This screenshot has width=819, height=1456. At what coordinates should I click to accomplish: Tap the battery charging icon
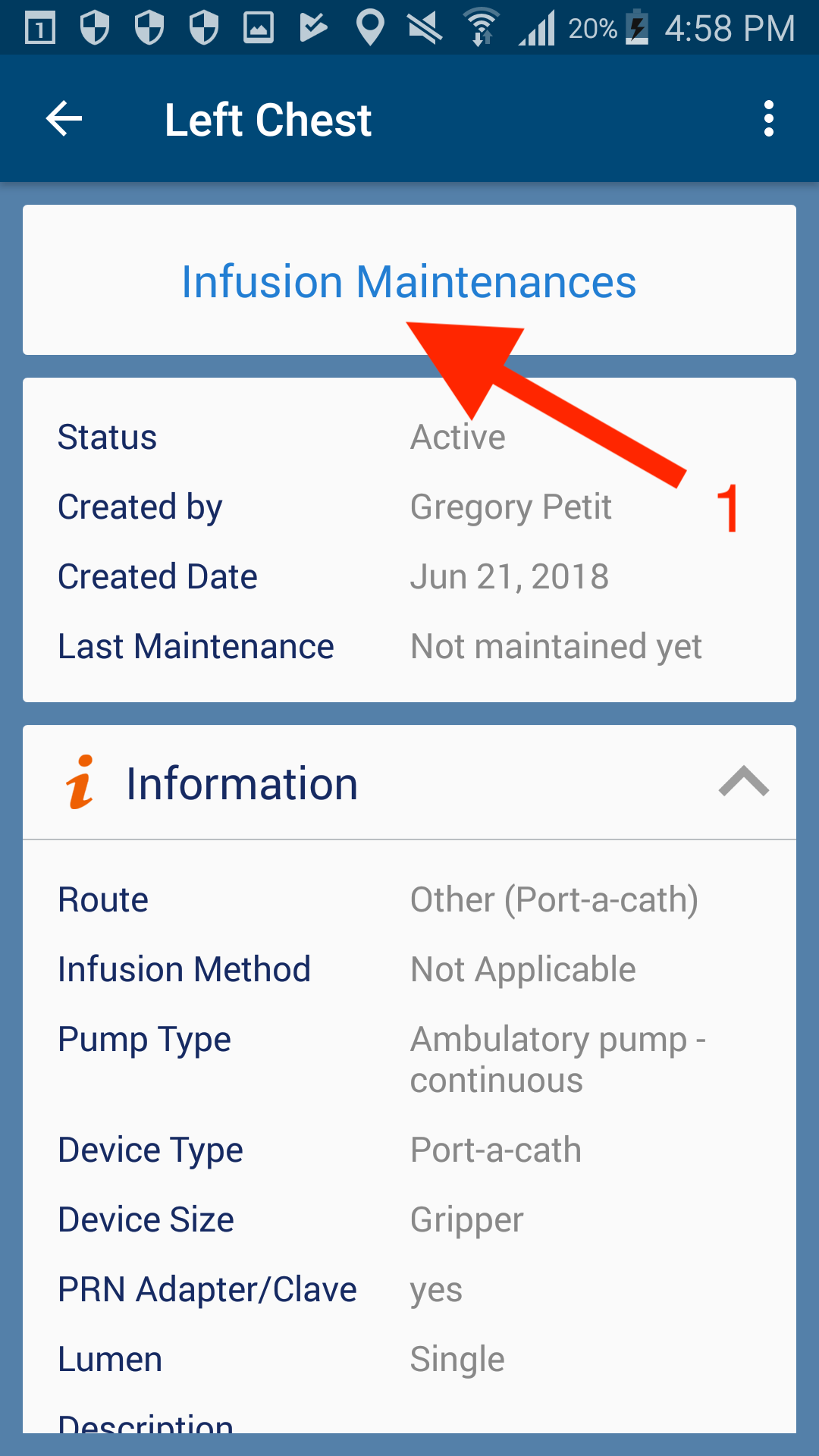coord(636,28)
